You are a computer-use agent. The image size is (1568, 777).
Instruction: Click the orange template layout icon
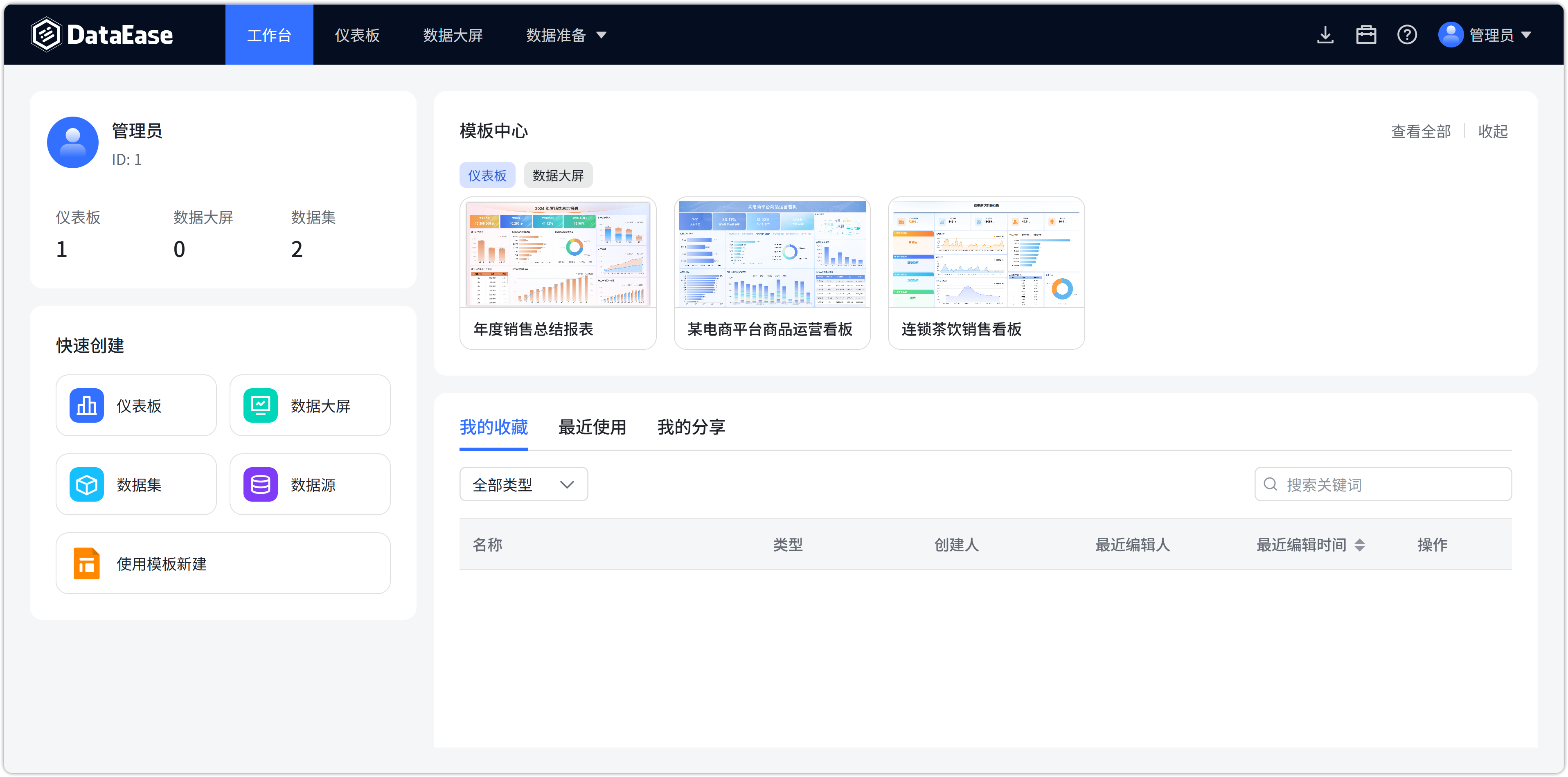tap(86, 563)
